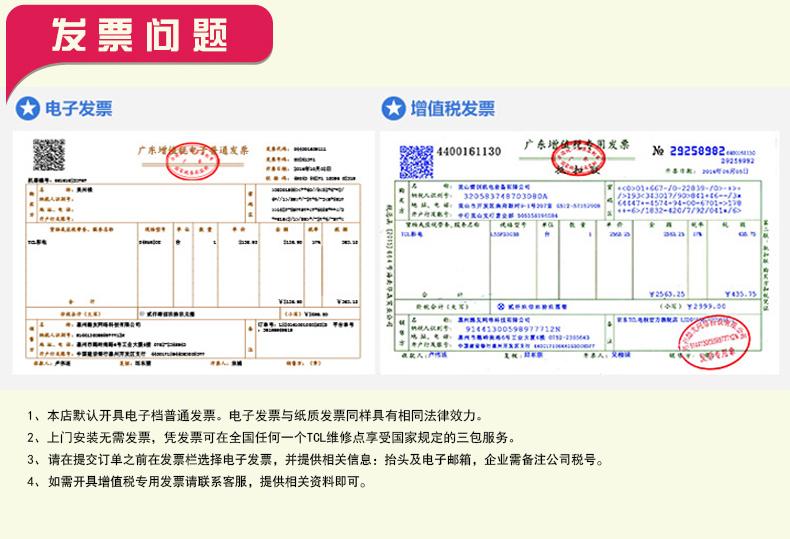The width and height of the screenshot is (790, 539).
Task: Open the electronic invoice sample image
Action: point(192,252)
